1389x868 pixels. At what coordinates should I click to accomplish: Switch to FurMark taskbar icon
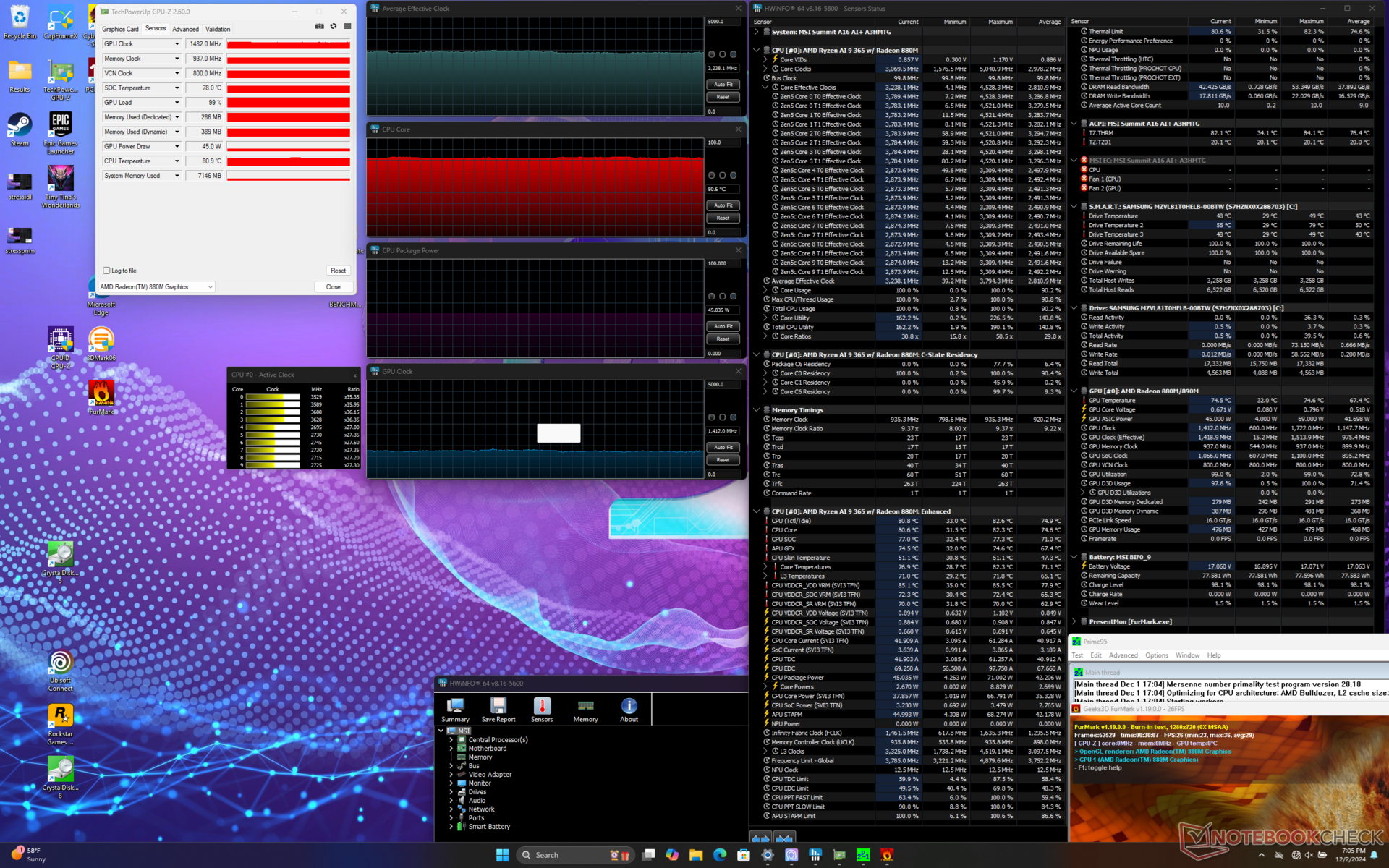[887, 855]
